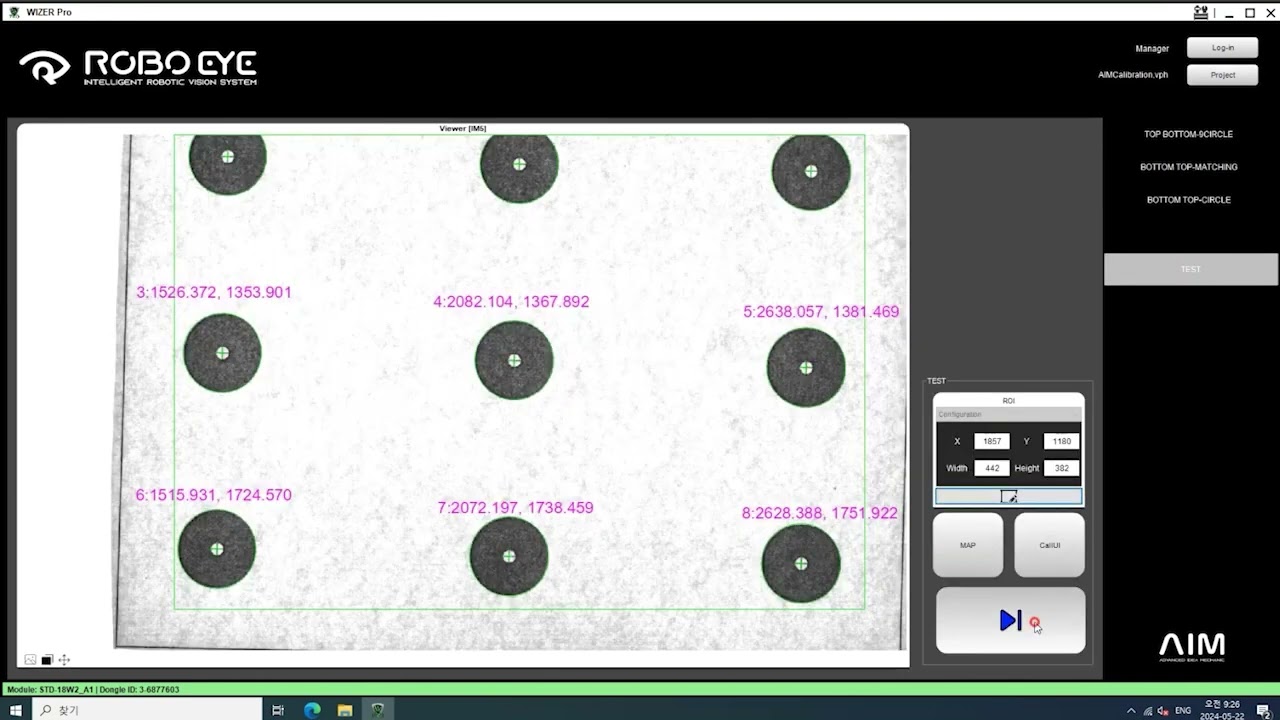1280x720 pixels.
Task: Click the Configuration header in ROI panel
Action: [1008, 414]
